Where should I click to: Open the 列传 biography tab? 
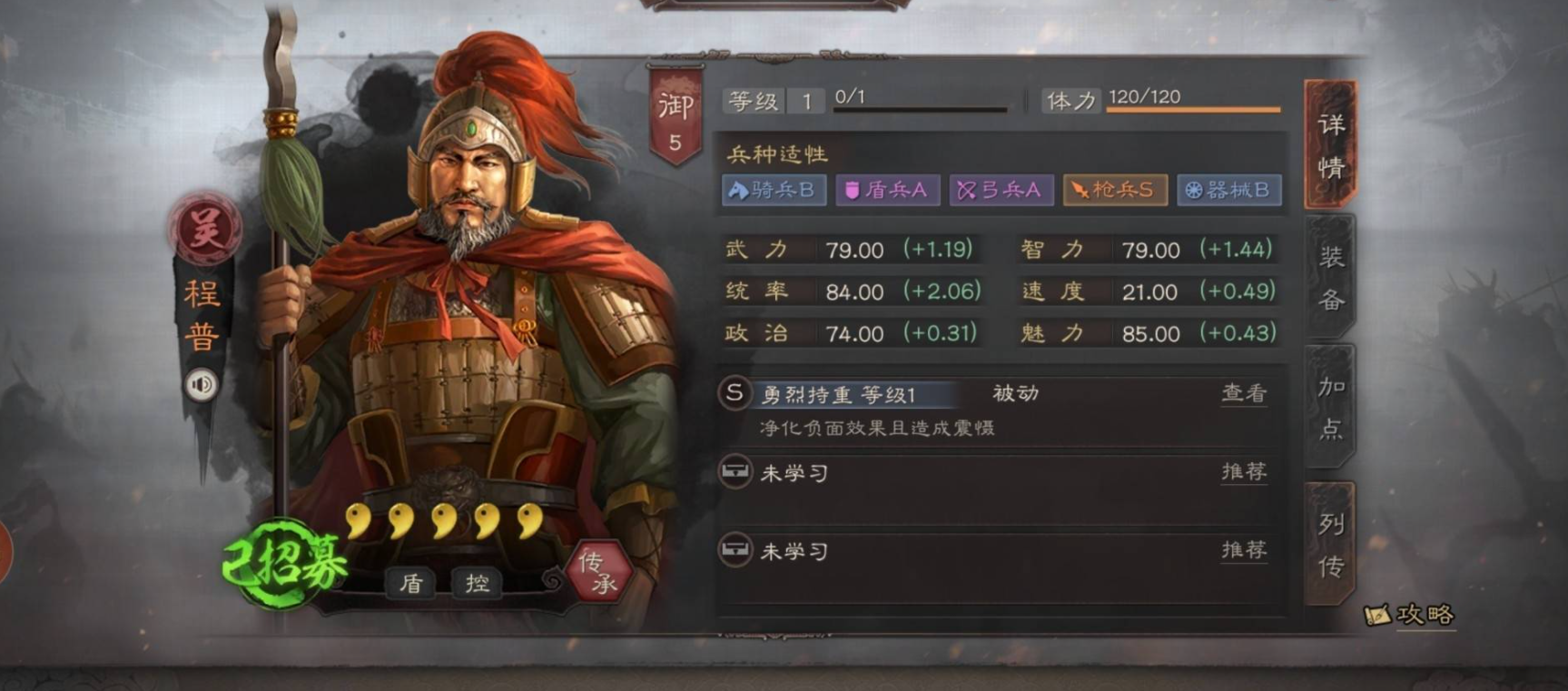[1330, 544]
